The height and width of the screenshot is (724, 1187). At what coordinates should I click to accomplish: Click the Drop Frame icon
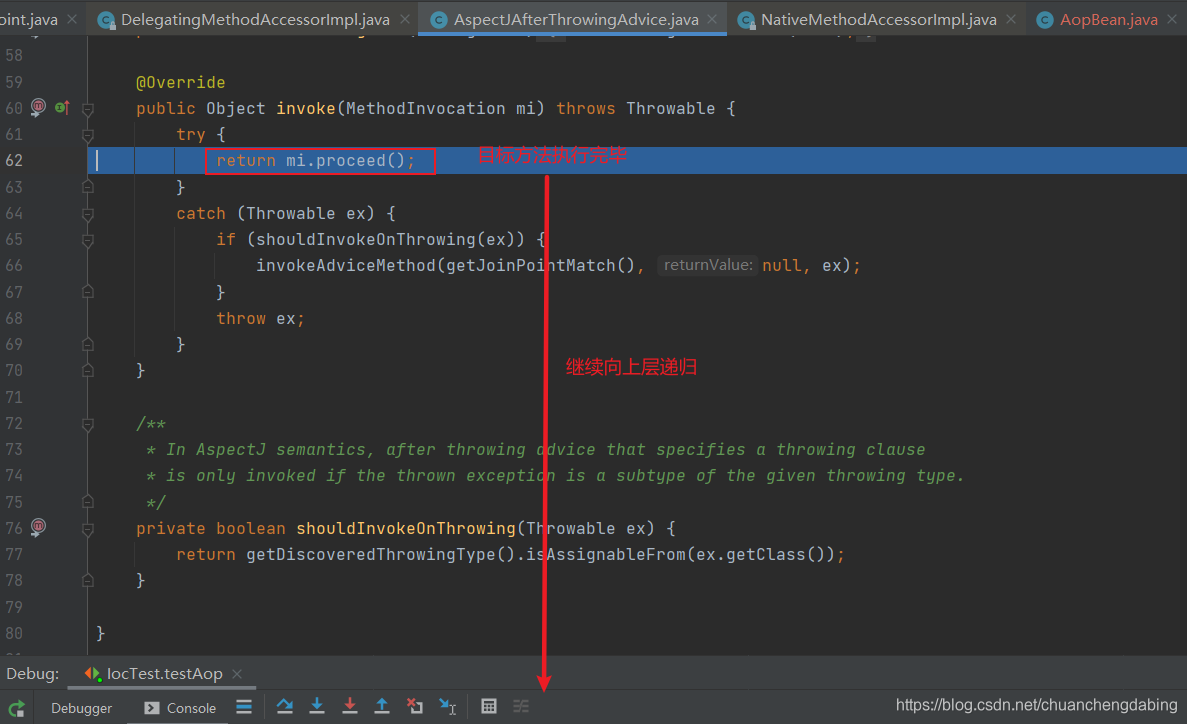point(415,707)
